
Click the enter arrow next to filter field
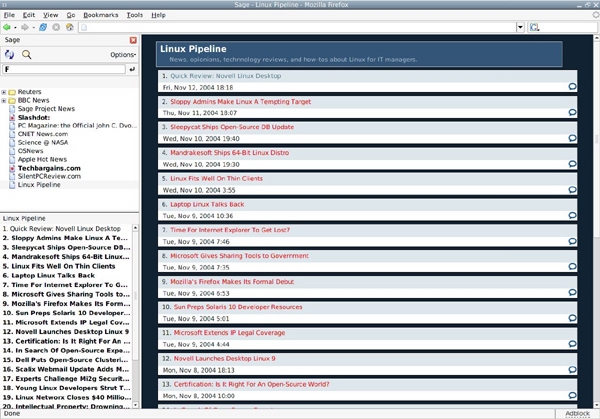(x=132, y=69)
